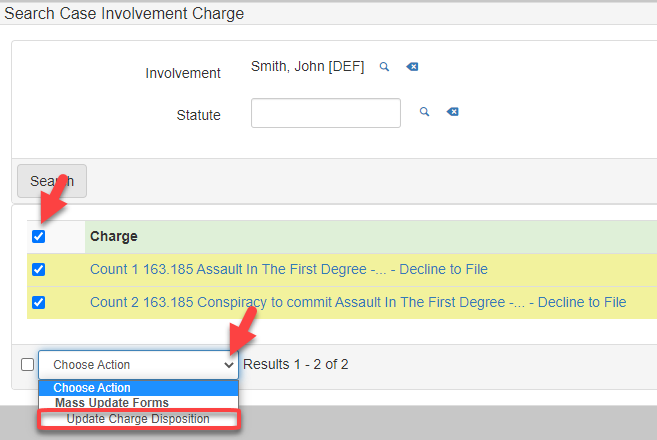Image resolution: width=657 pixels, height=440 pixels.
Task: Select Update Charge Disposition option
Action: [138, 419]
